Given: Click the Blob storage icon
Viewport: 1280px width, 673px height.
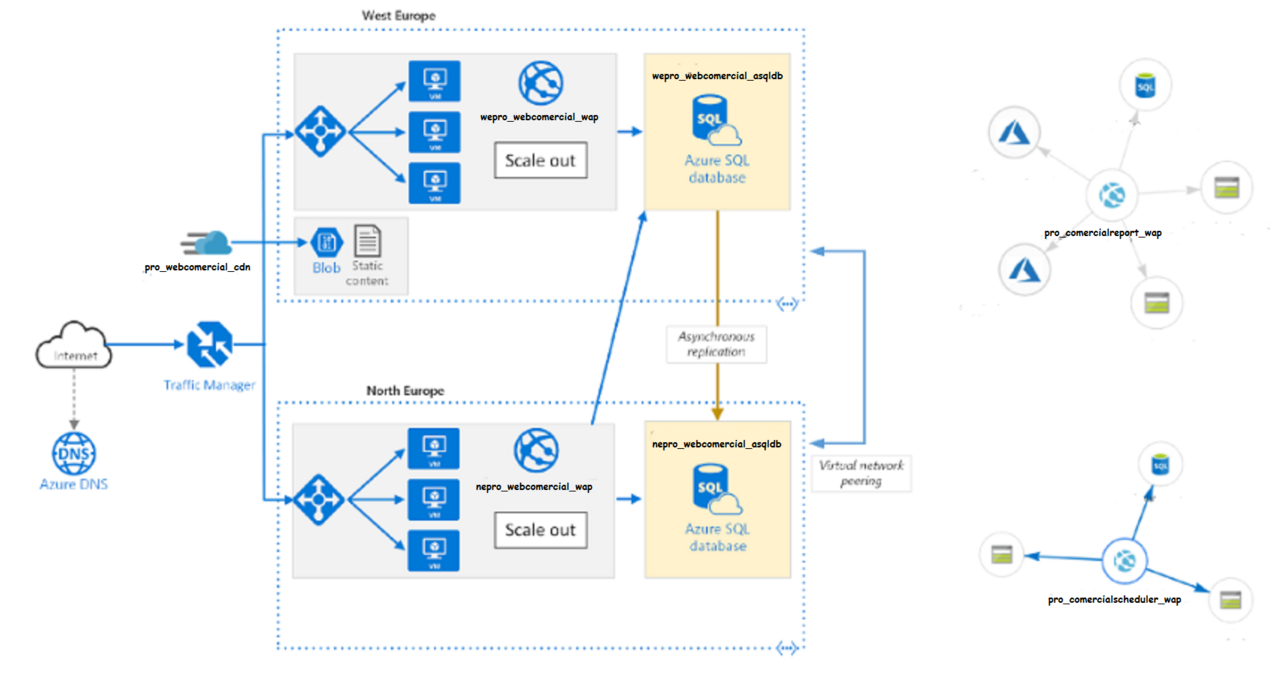Looking at the screenshot, I should 327,242.
